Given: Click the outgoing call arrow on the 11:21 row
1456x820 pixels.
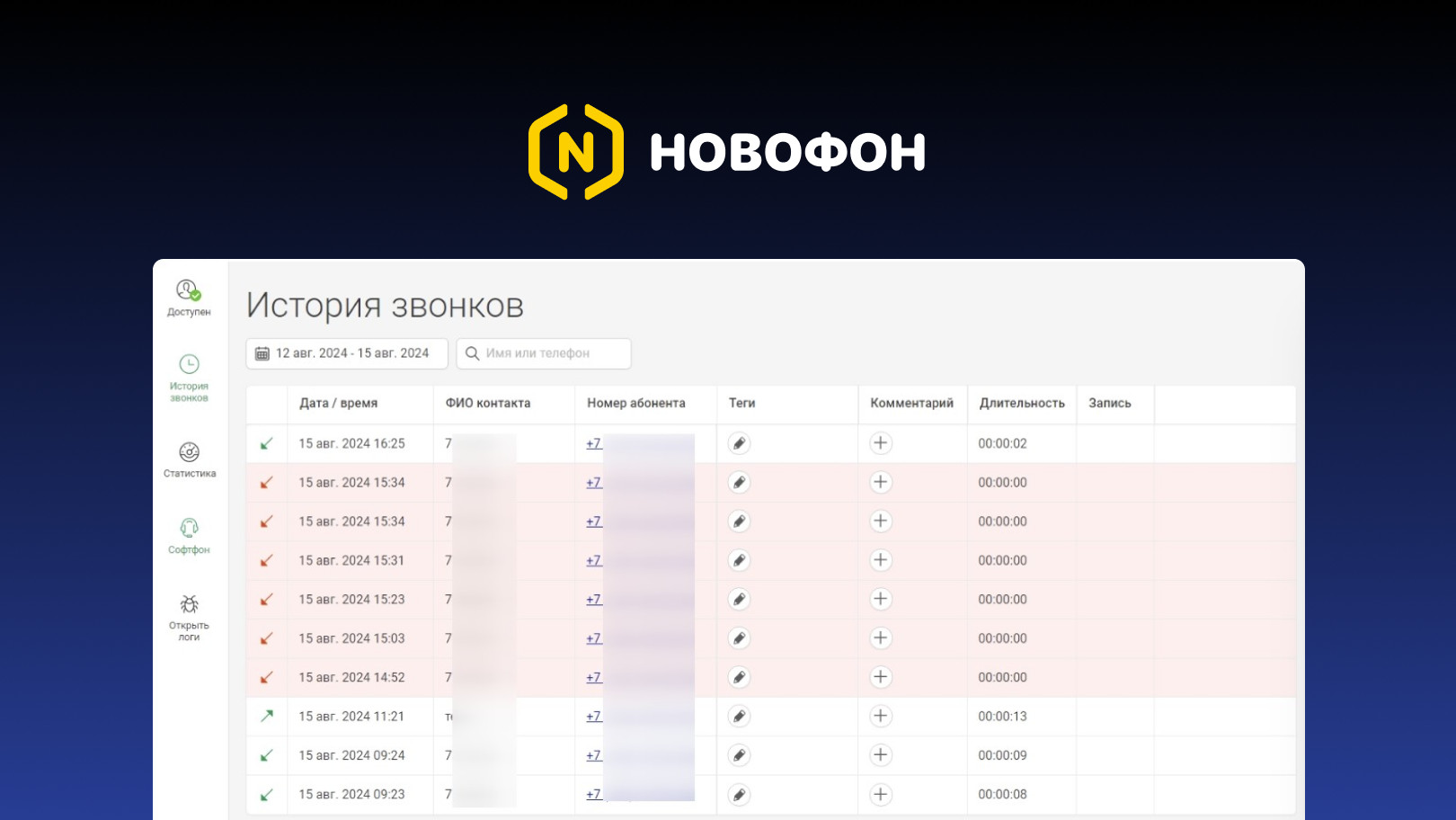Looking at the screenshot, I should [x=266, y=717].
